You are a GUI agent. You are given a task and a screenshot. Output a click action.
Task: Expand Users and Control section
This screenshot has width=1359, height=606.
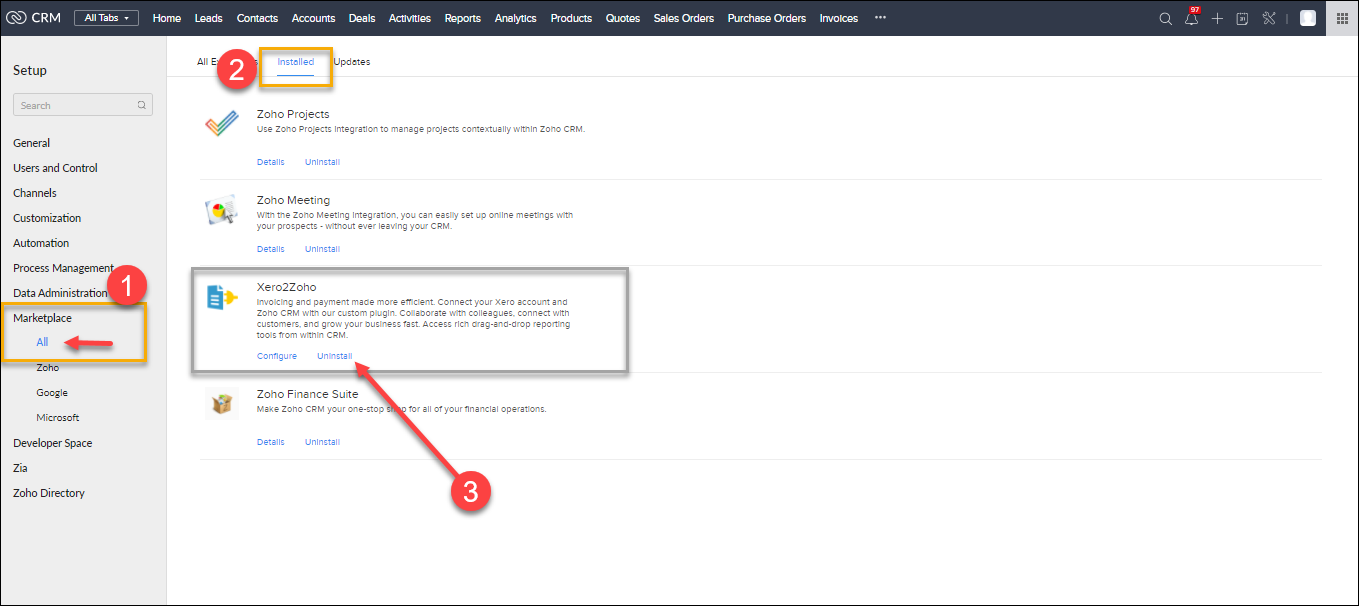[x=56, y=168]
